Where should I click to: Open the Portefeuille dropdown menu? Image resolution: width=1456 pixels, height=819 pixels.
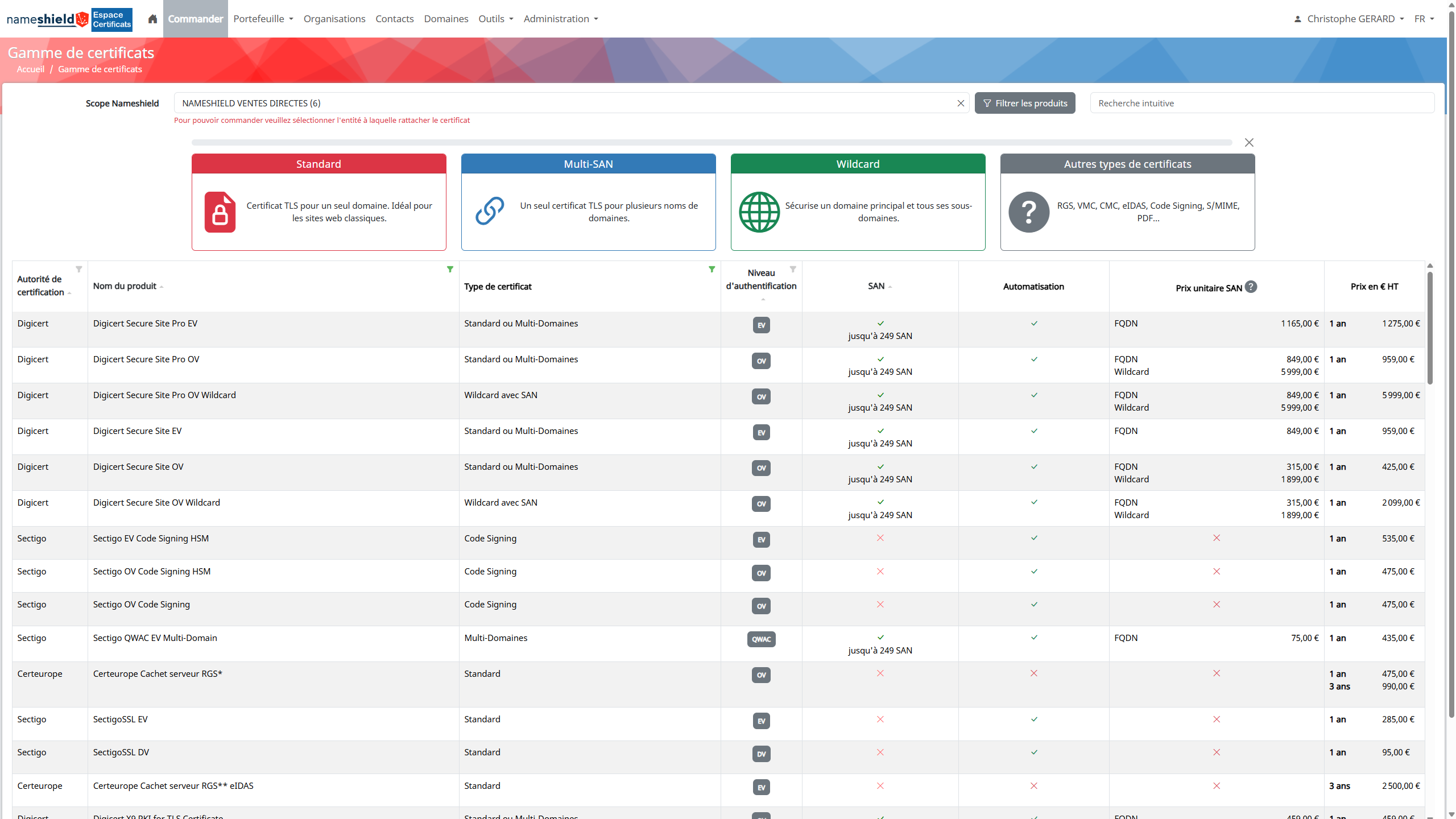coord(263,19)
